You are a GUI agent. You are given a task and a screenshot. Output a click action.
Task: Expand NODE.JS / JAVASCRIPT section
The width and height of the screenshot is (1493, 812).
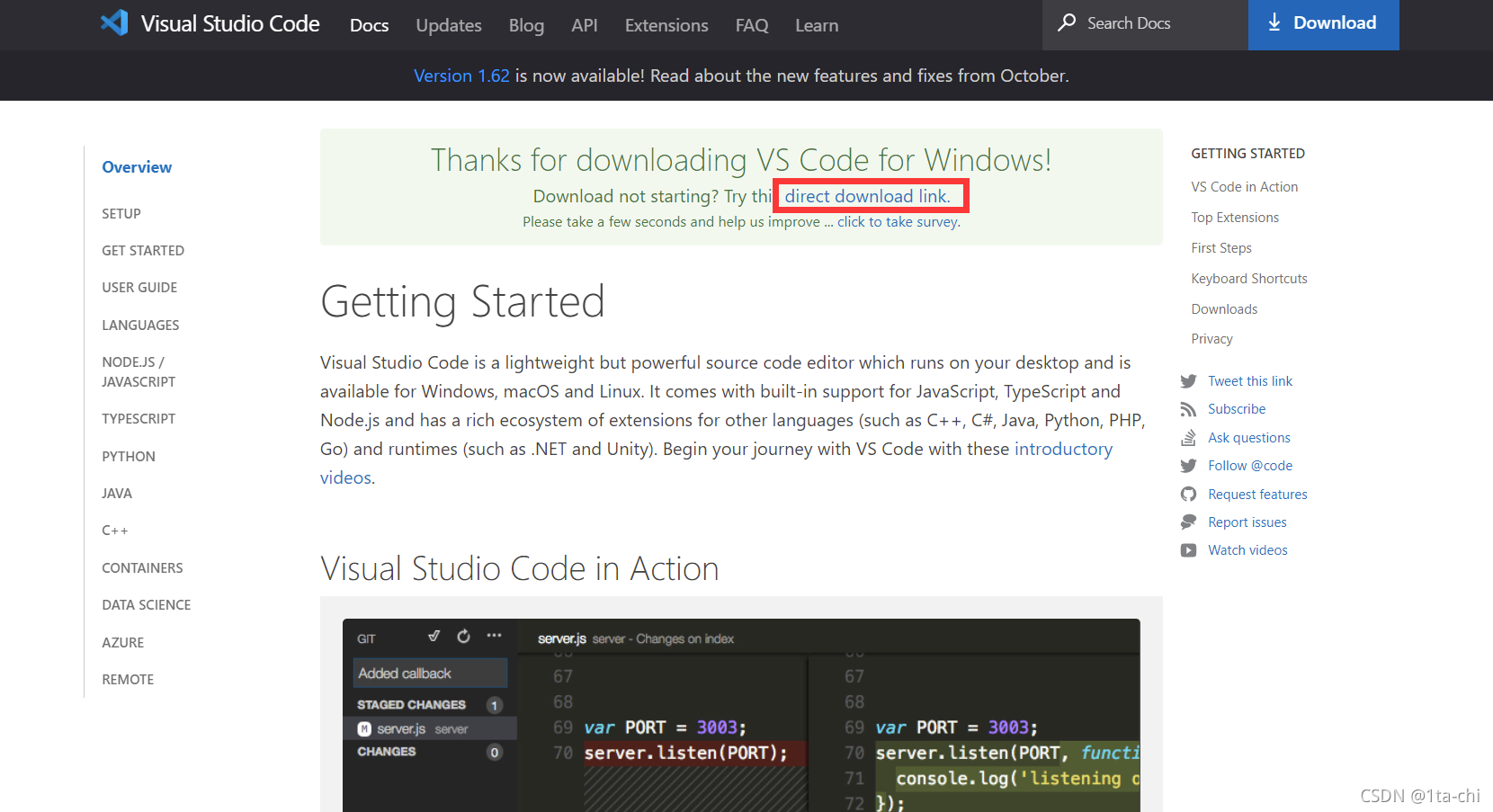pyautogui.click(x=139, y=371)
